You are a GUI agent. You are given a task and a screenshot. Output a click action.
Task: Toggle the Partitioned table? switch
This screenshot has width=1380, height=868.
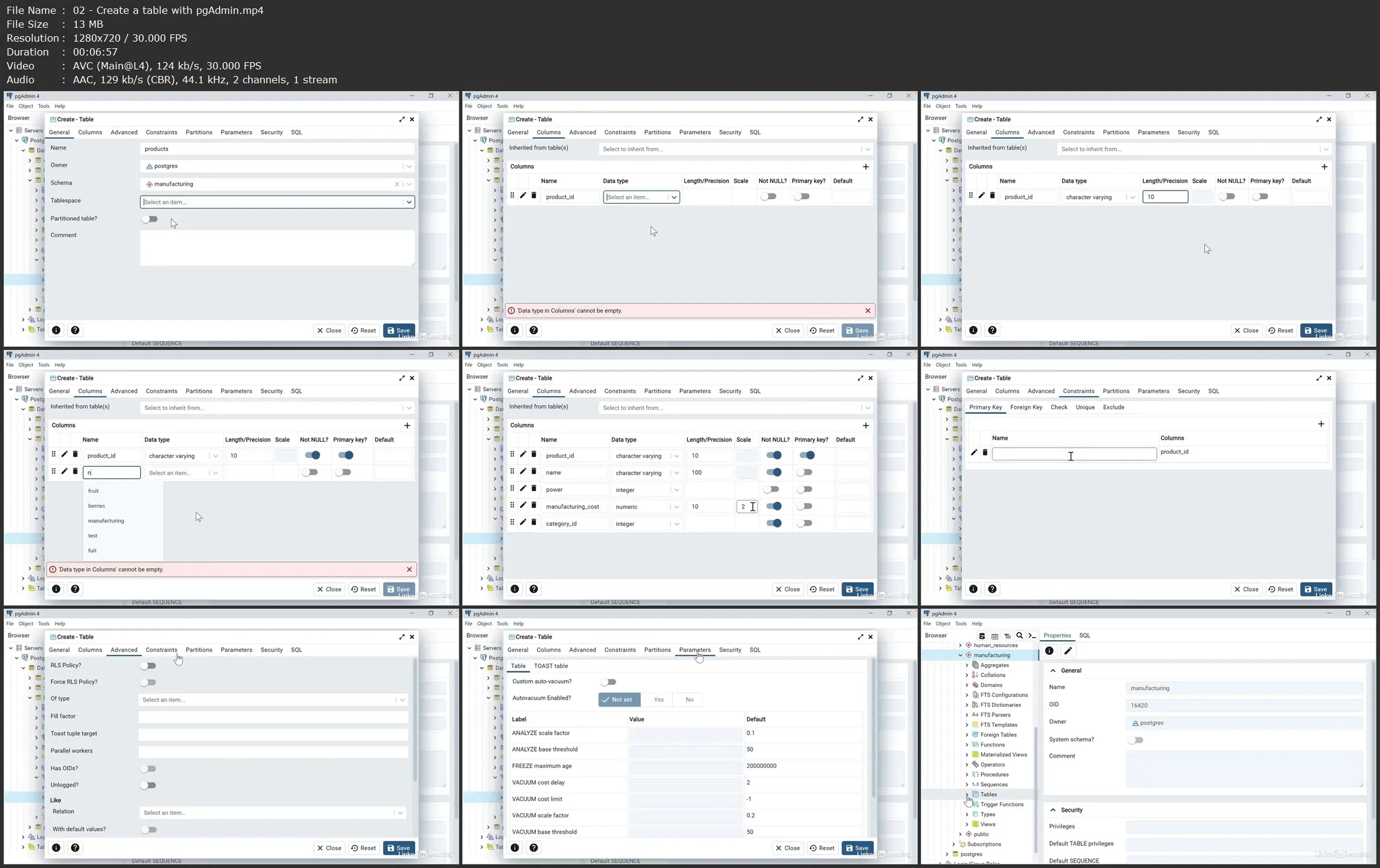(x=150, y=219)
